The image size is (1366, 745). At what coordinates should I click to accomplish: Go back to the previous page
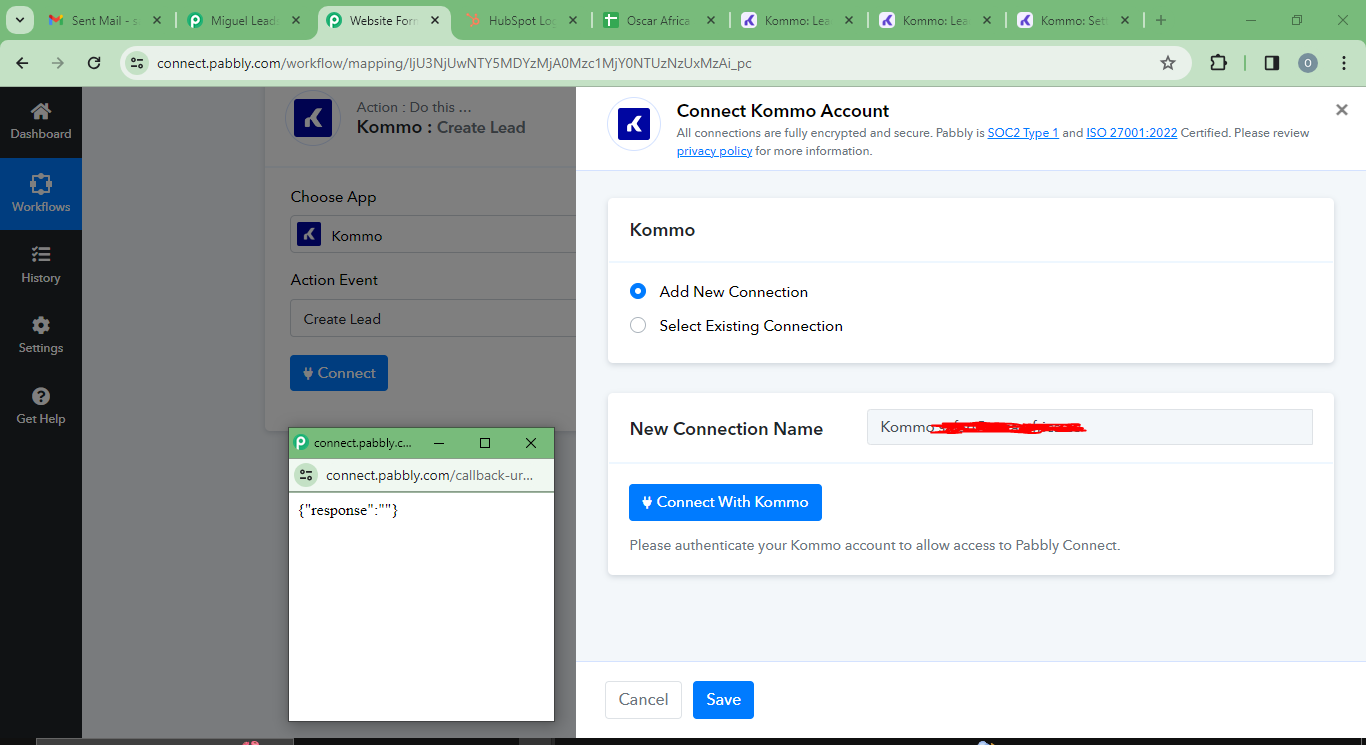[x=23, y=63]
